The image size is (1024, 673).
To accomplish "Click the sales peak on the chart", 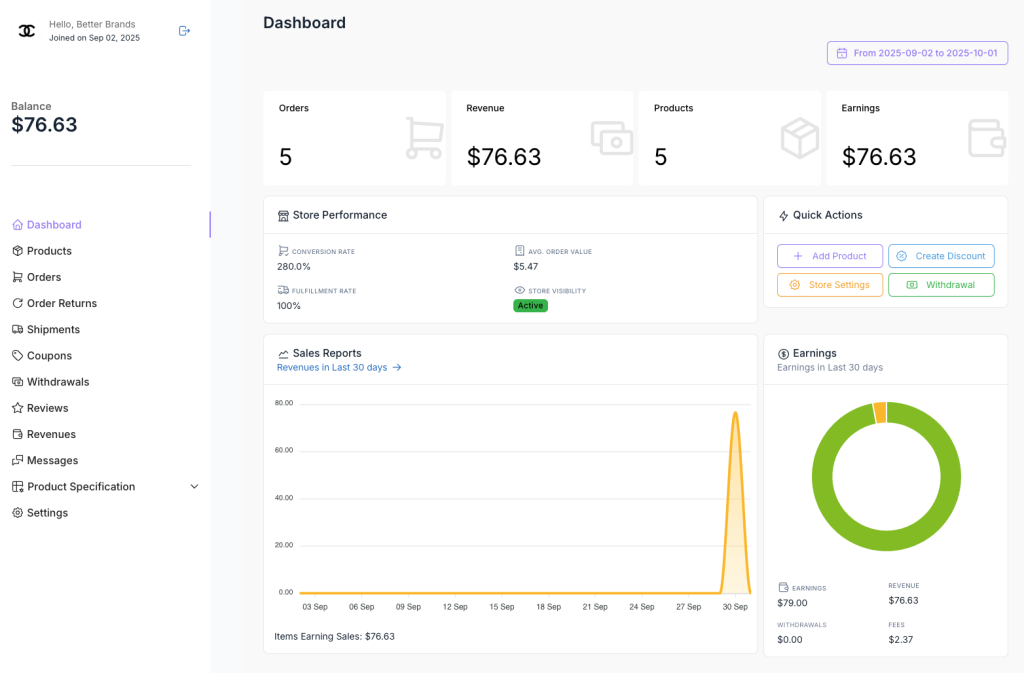I will [x=735, y=413].
